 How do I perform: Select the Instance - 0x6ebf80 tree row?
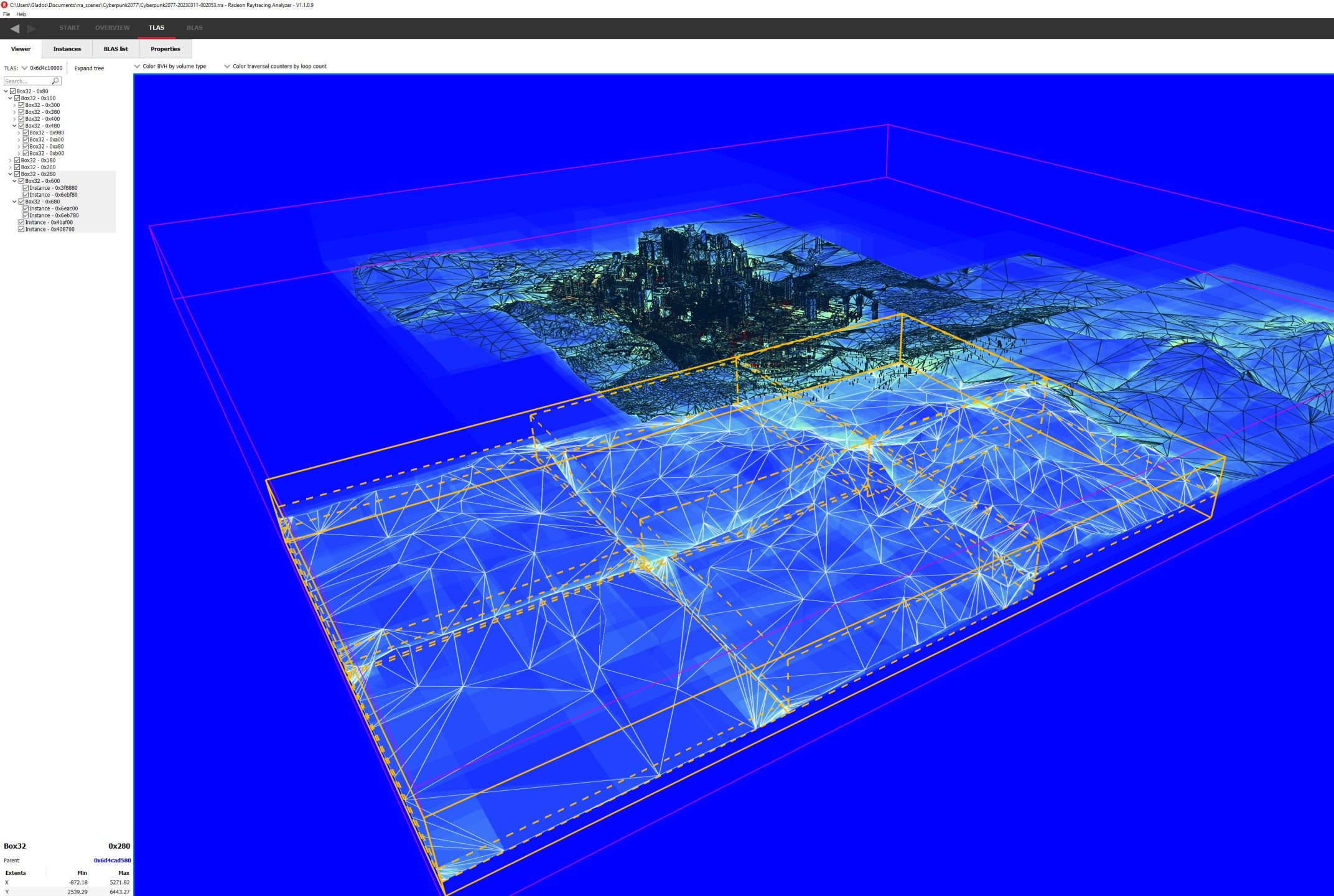click(54, 195)
